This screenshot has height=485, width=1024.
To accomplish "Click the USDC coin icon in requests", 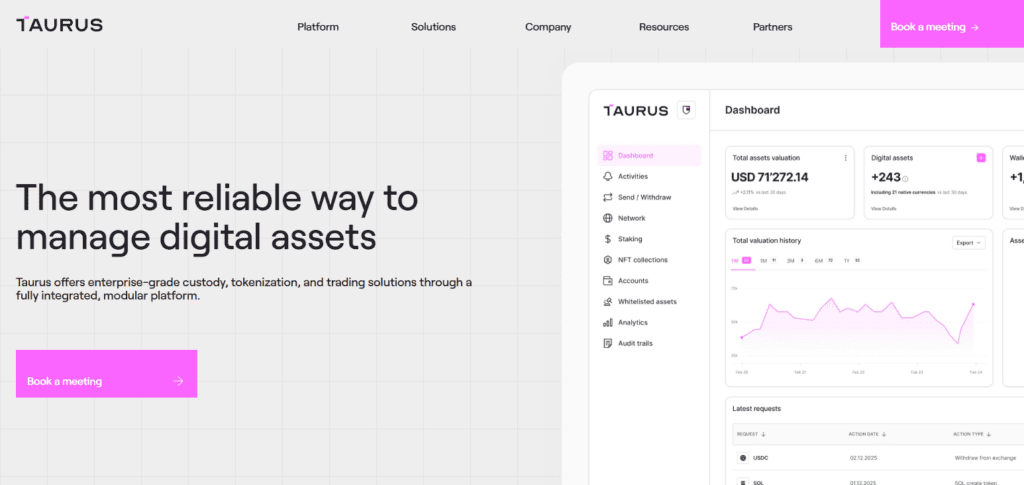I will [743, 458].
